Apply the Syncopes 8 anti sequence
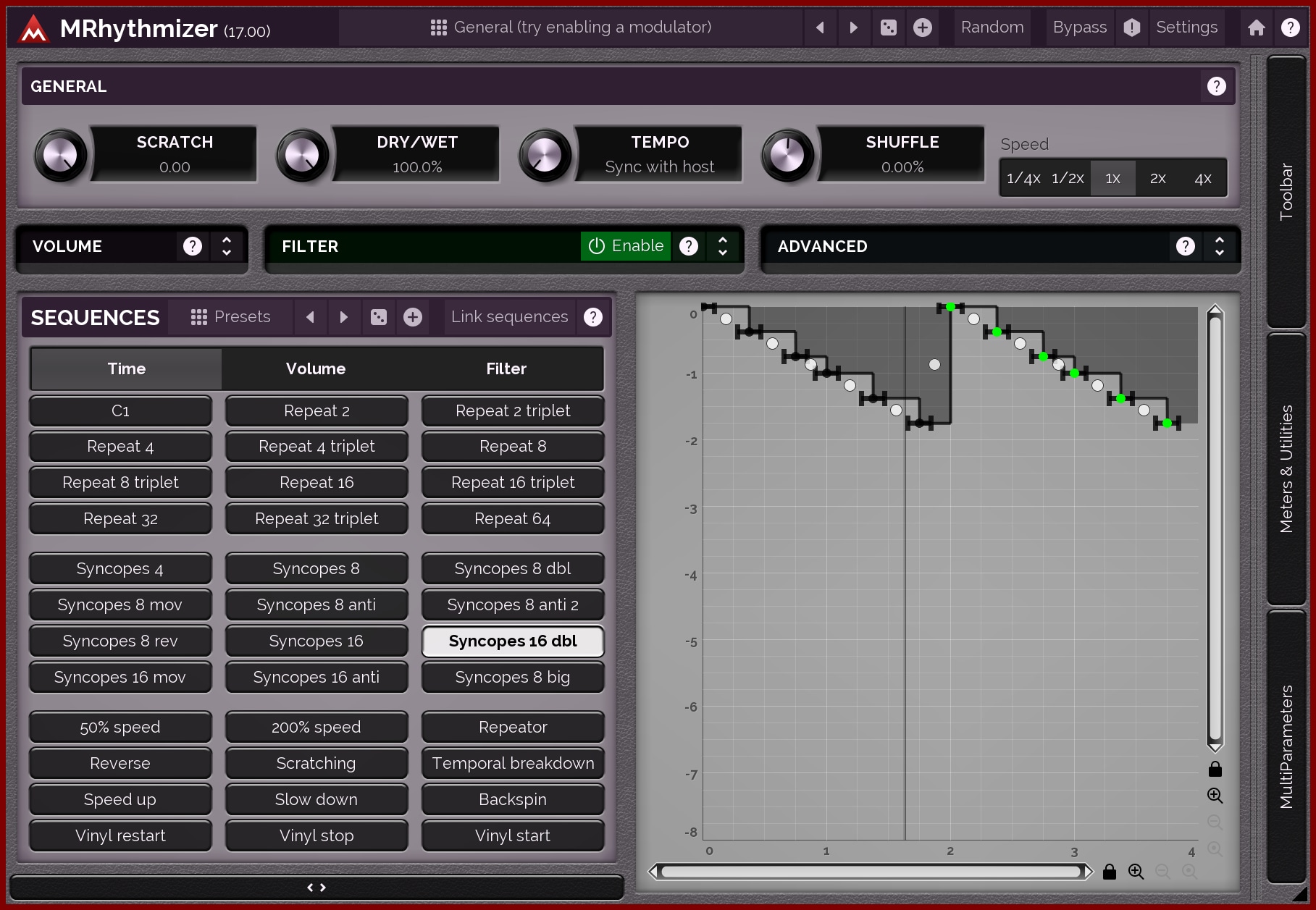The width and height of the screenshot is (1316, 910). (x=317, y=605)
